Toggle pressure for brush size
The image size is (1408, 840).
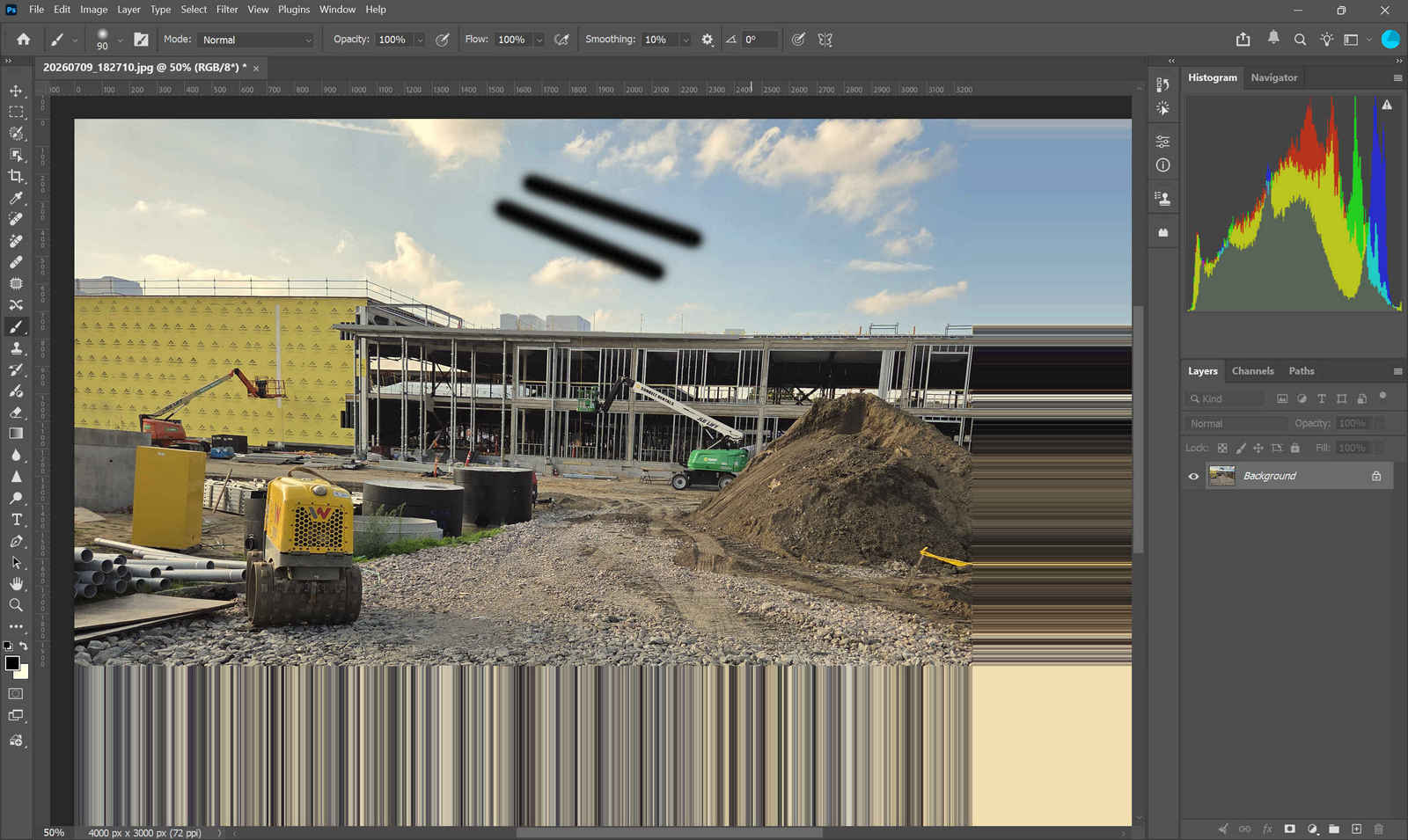pyautogui.click(x=798, y=40)
